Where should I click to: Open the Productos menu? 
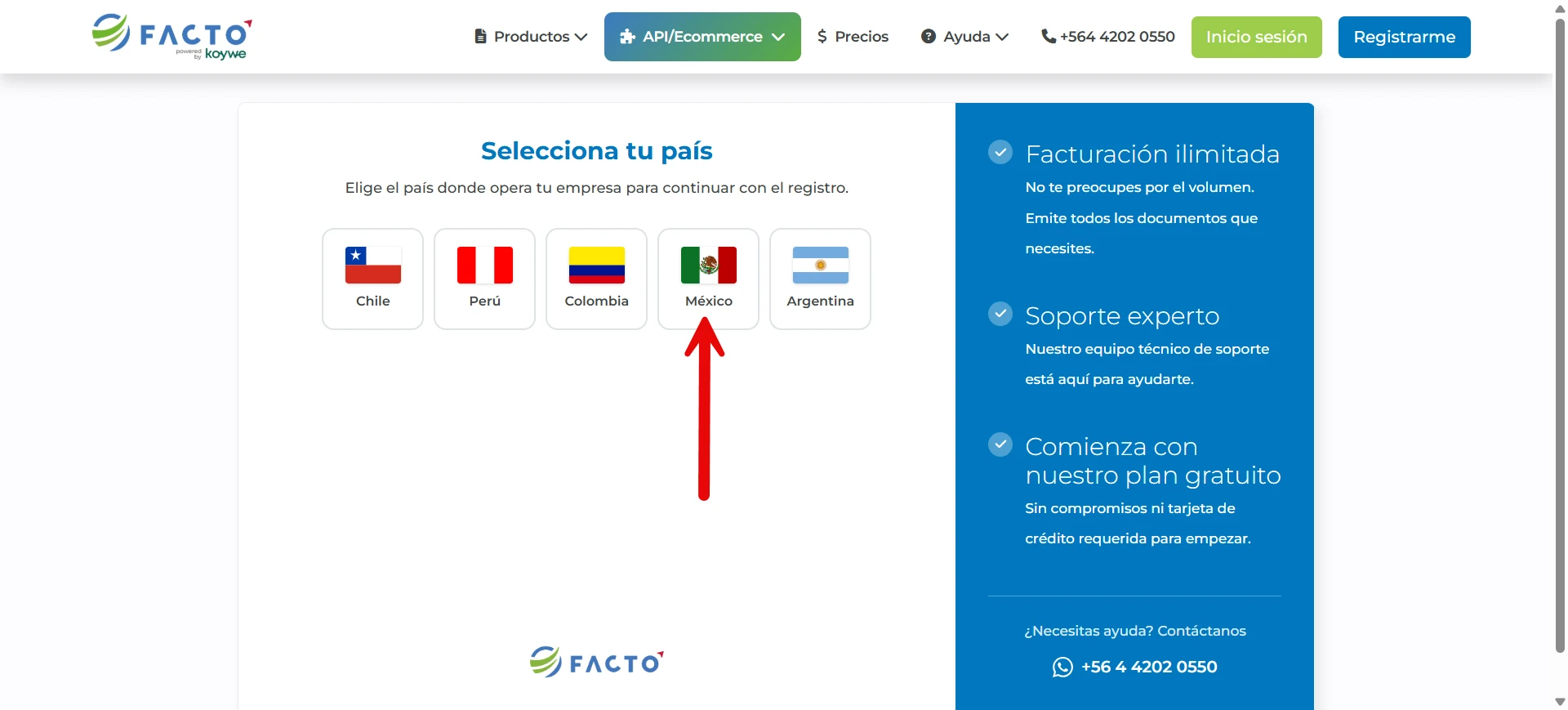click(531, 37)
